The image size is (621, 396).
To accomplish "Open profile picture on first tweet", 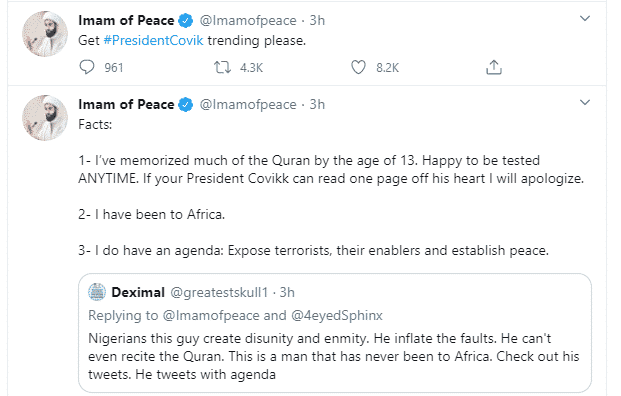I will click(x=45, y=34).
